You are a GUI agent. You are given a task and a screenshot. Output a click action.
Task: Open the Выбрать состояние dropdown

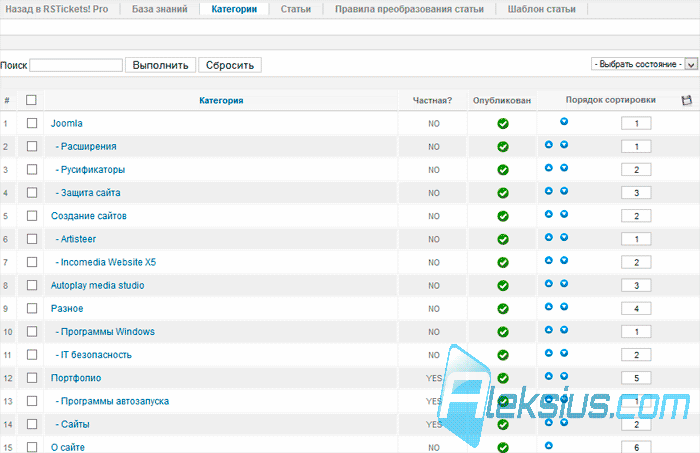coord(644,64)
